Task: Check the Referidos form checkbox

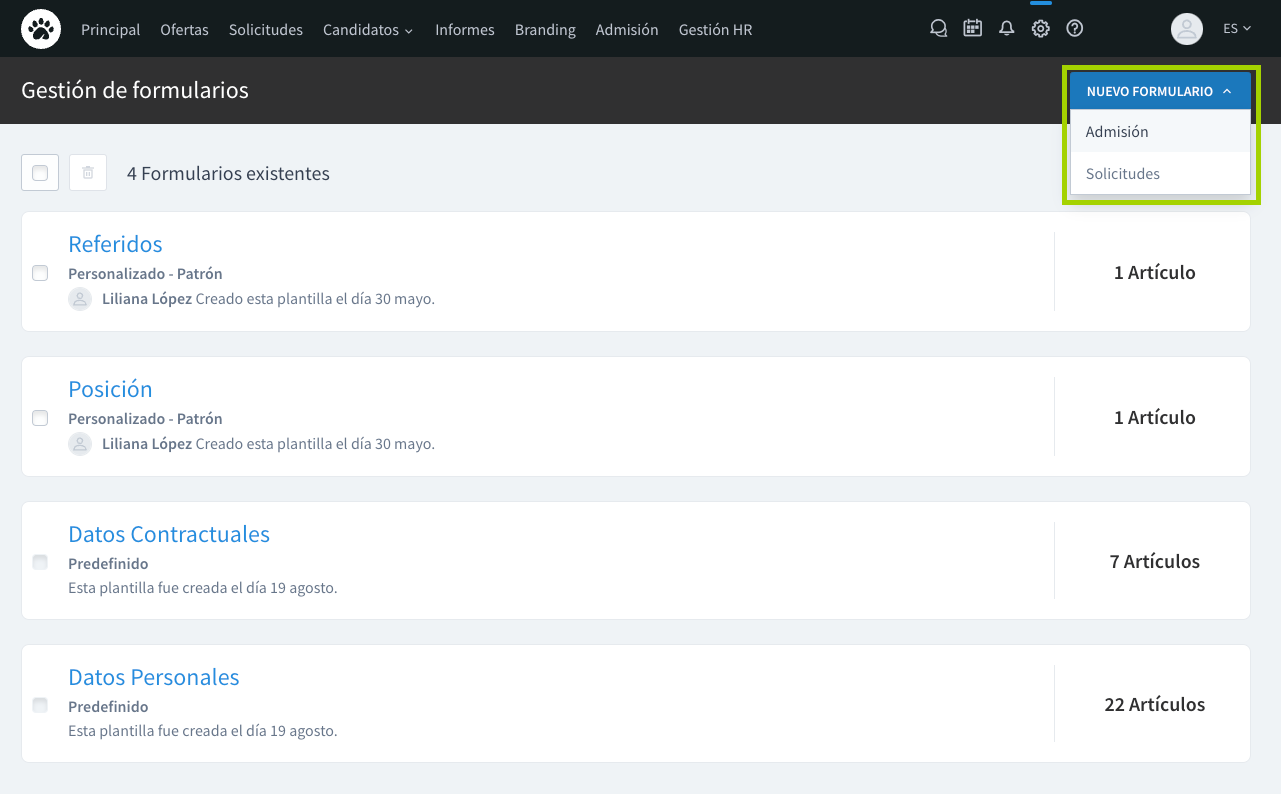Action: (40, 273)
